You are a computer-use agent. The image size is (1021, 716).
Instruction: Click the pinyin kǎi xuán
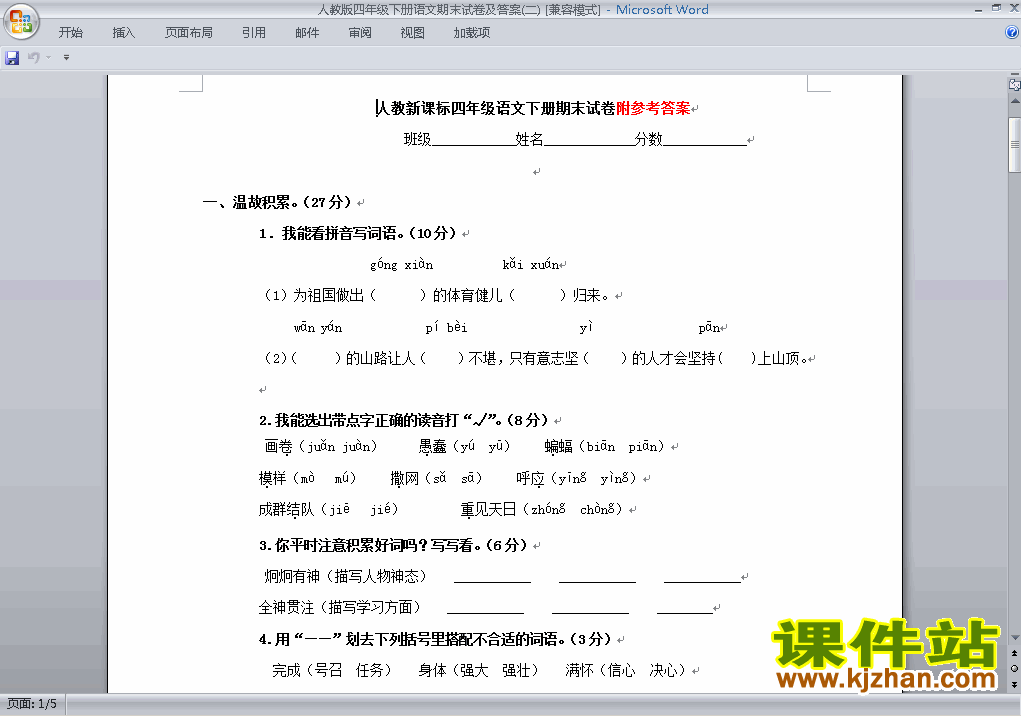(531, 264)
